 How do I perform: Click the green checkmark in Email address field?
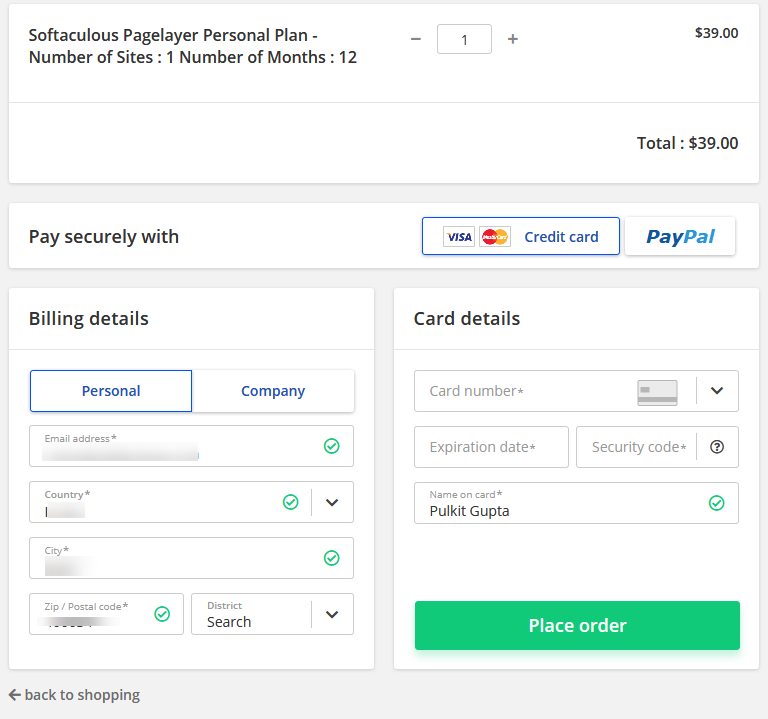click(332, 446)
